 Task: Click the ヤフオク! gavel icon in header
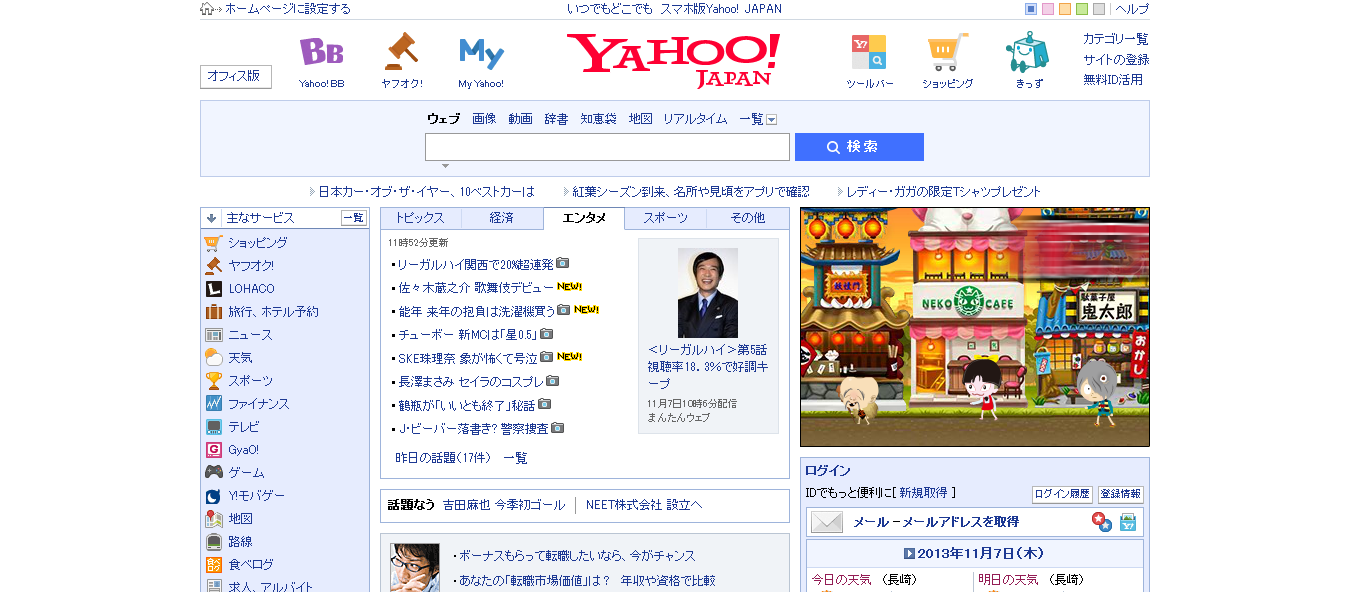(401, 51)
